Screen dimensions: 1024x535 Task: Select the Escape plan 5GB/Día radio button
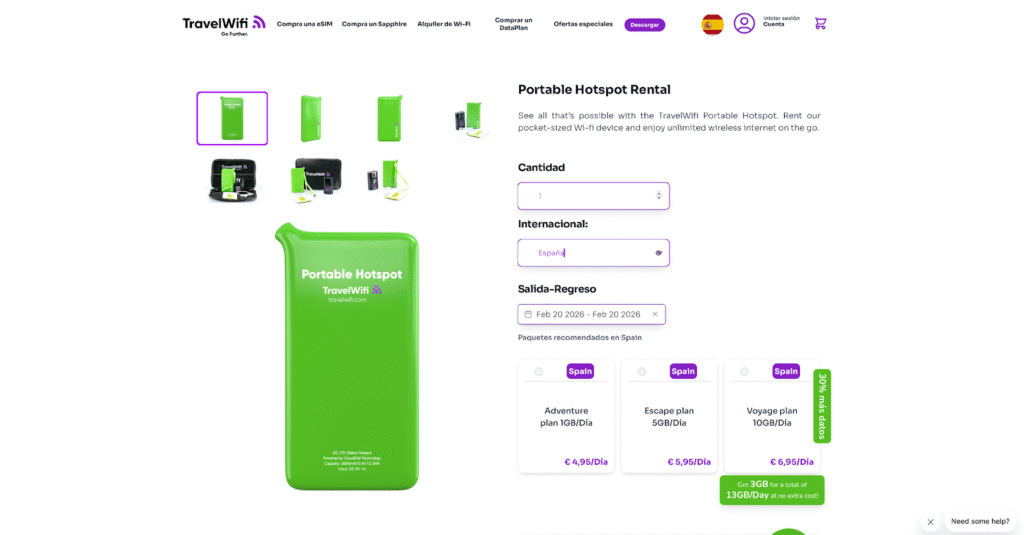click(x=641, y=372)
